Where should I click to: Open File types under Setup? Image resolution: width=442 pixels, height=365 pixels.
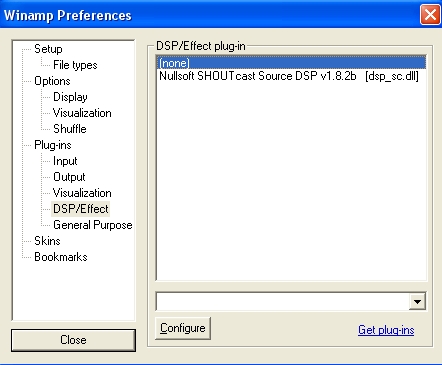coord(75,65)
